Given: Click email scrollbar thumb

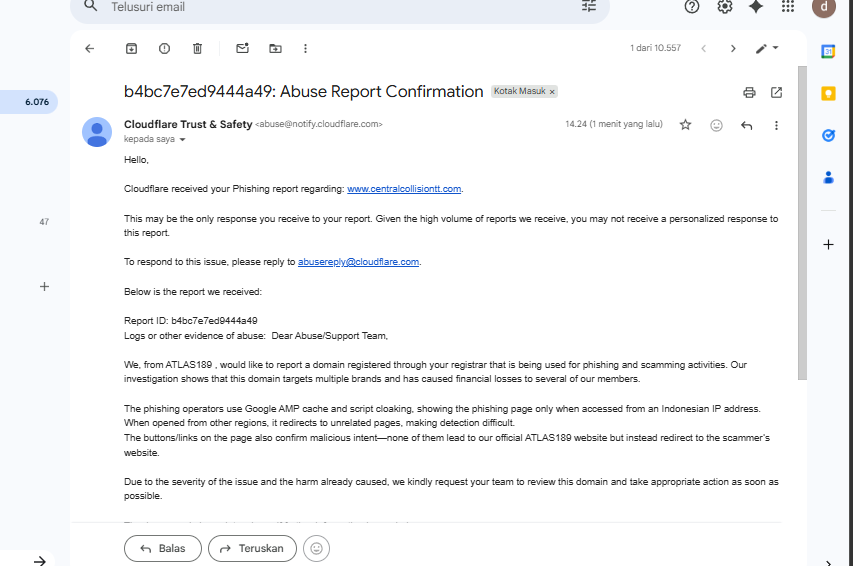Looking at the screenshot, I should click(x=802, y=223).
